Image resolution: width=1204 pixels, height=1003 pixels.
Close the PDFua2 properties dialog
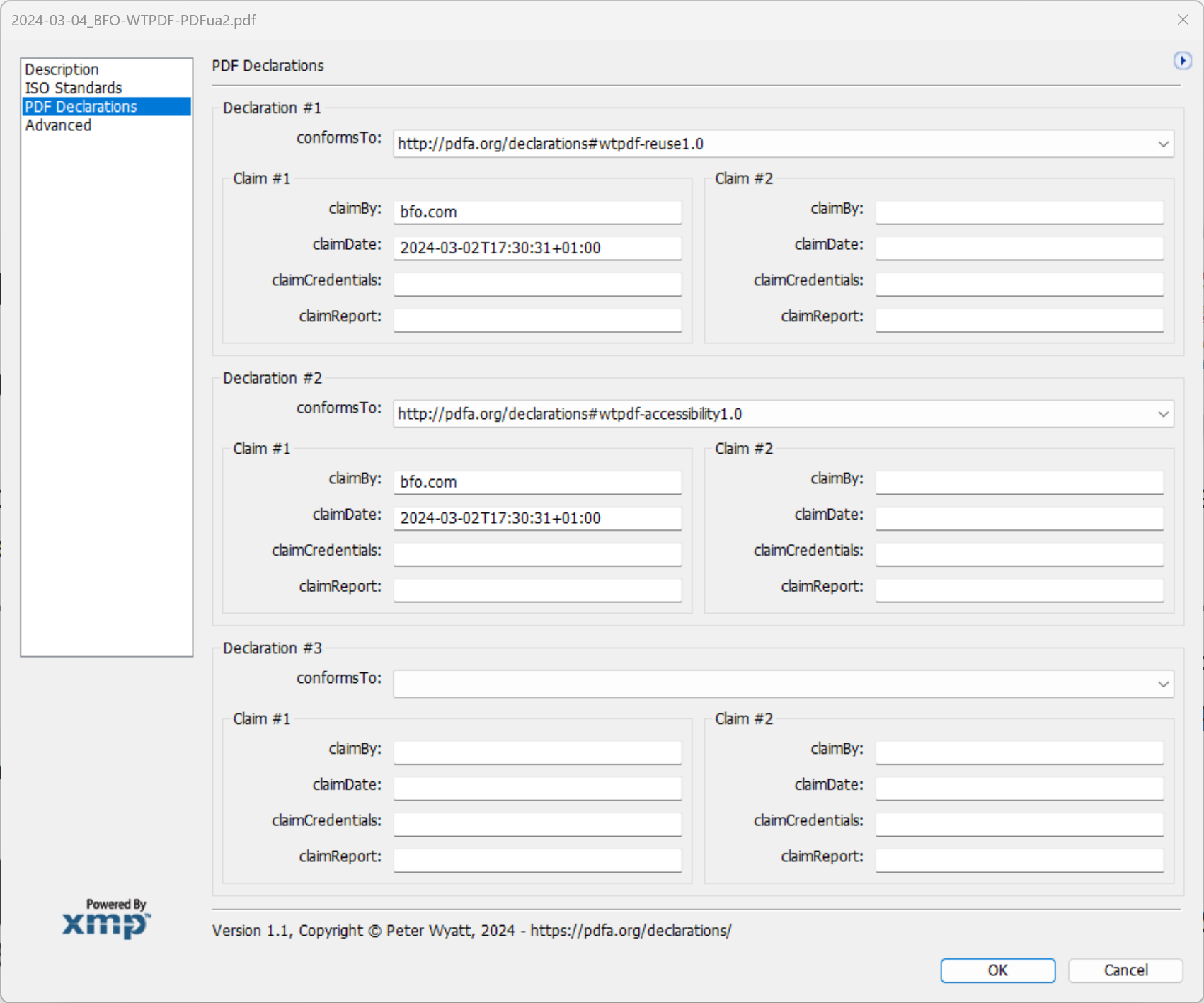[x=1182, y=20]
